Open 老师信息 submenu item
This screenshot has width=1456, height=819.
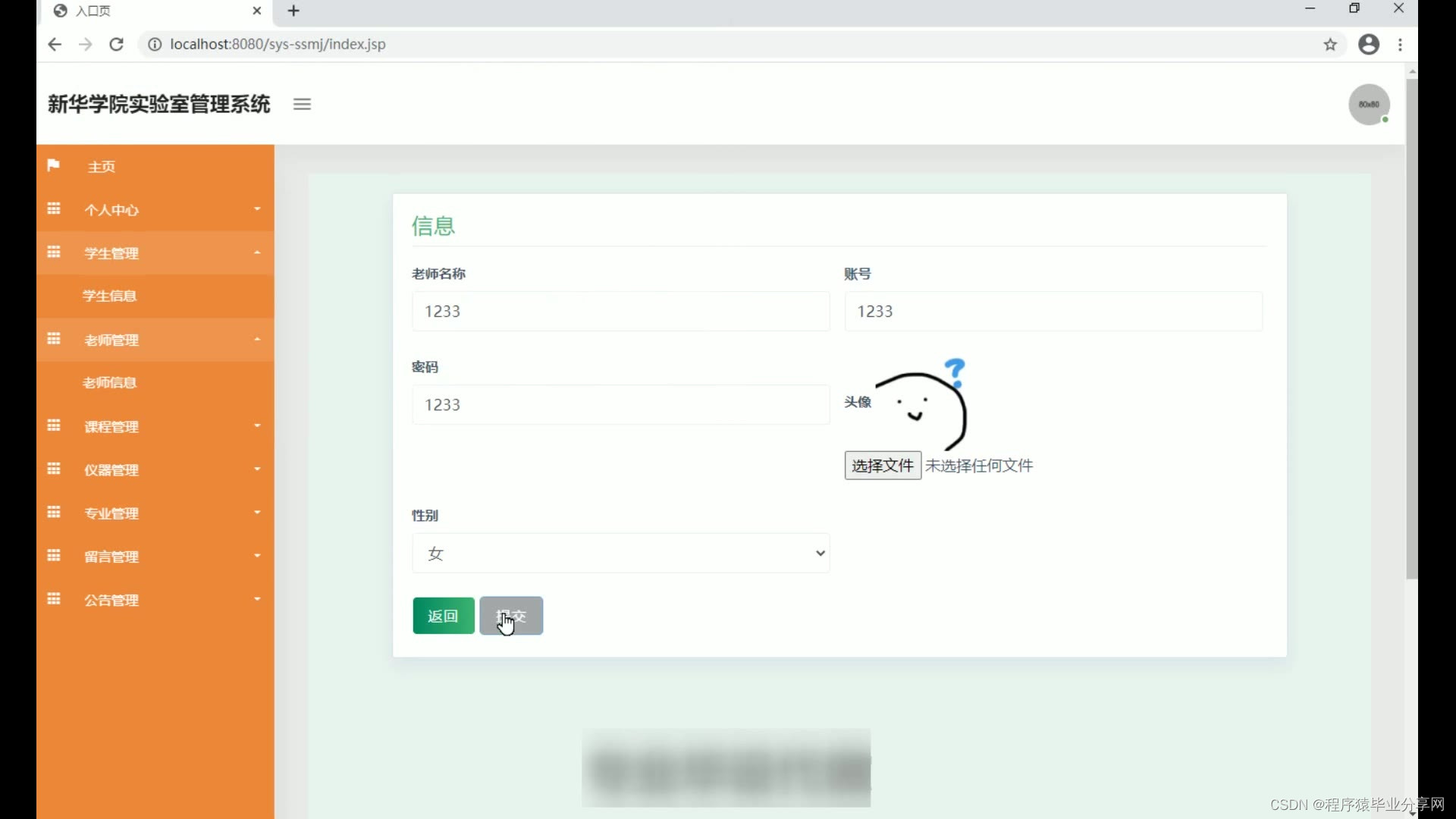110,383
